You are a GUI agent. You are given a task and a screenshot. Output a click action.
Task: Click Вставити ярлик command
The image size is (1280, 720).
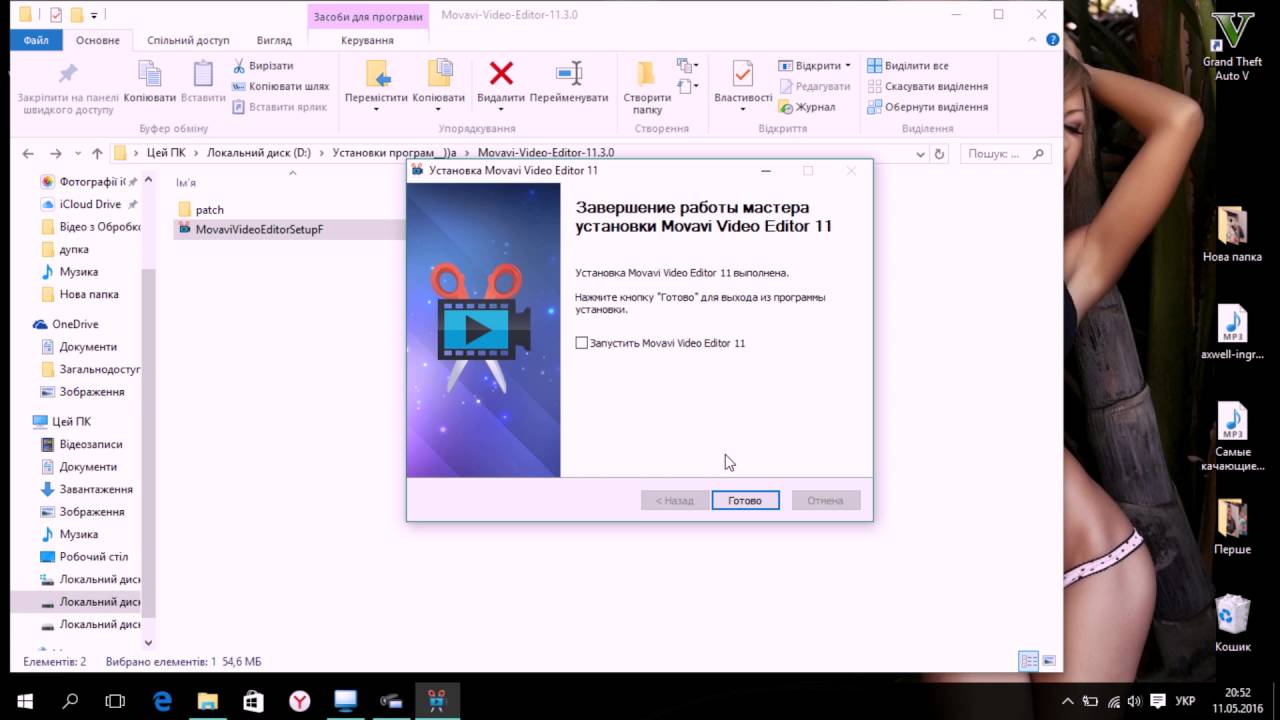tap(280, 107)
